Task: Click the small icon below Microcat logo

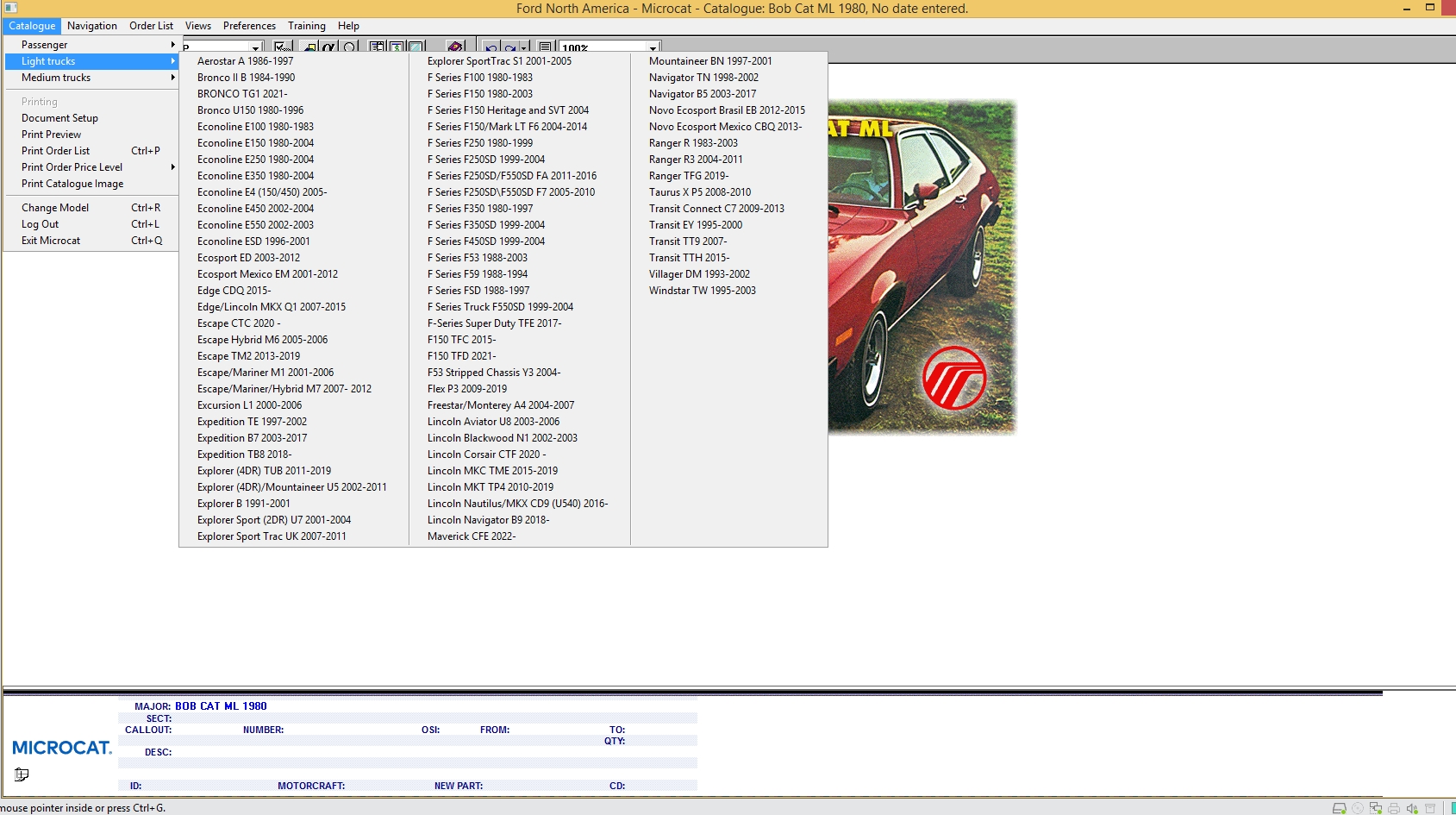Action: coord(22,774)
